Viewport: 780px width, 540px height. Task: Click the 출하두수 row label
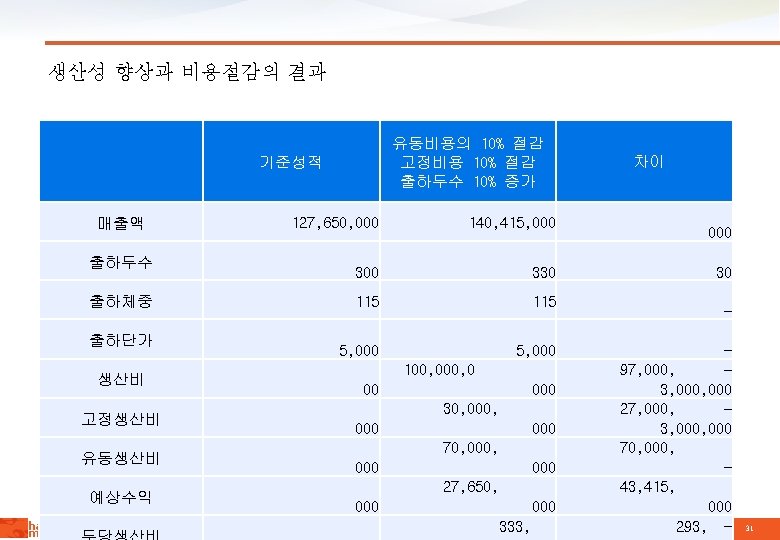click(x=121, y=262)
